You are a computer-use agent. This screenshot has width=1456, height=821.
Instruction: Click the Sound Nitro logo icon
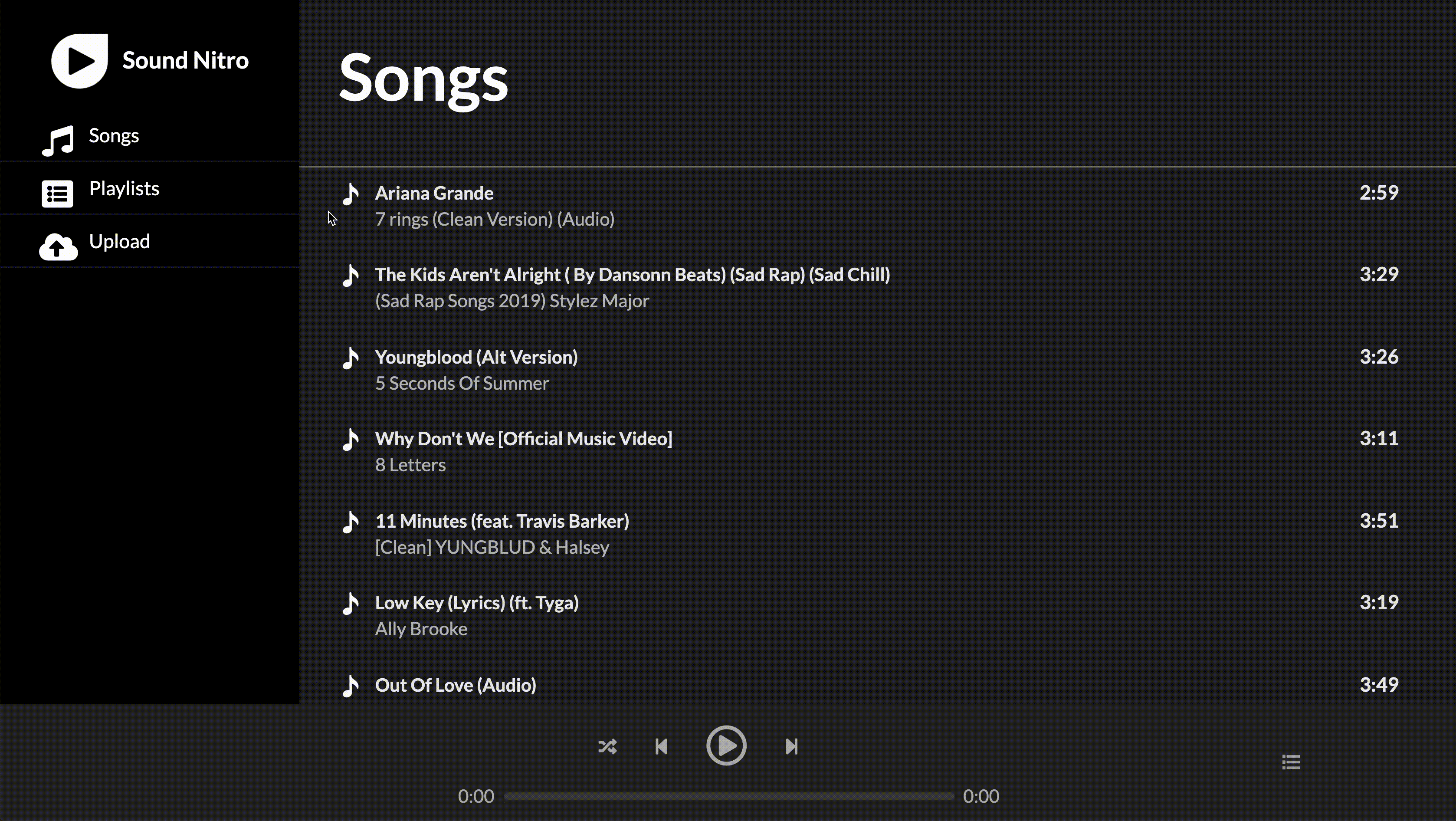click(80, 60)
